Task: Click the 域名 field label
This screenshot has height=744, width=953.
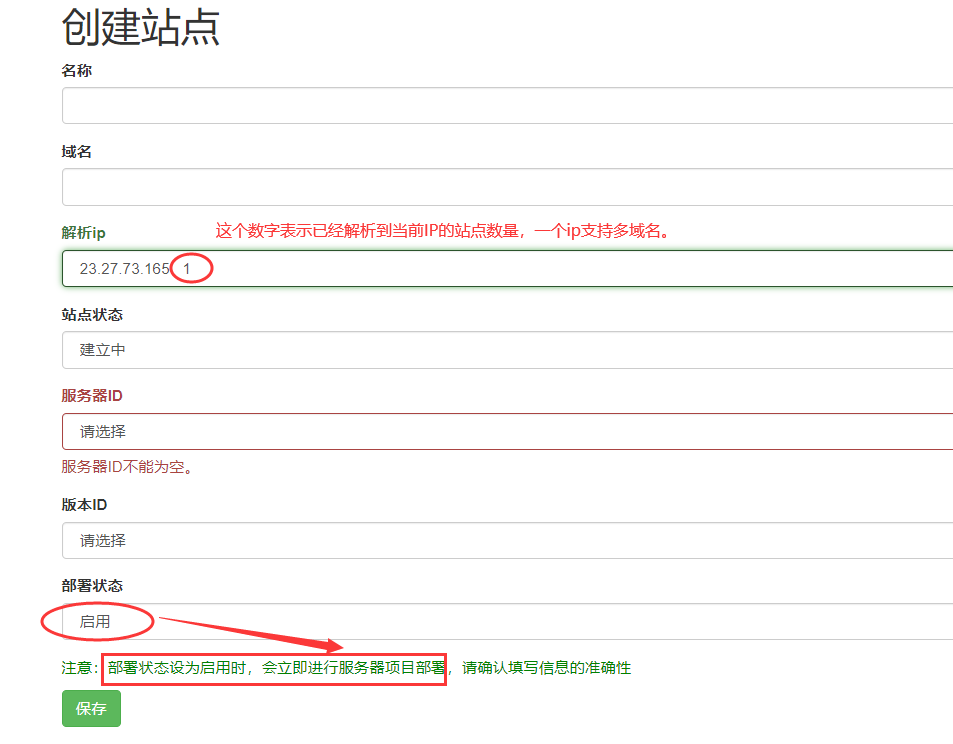Action: [x=77, y=152]
